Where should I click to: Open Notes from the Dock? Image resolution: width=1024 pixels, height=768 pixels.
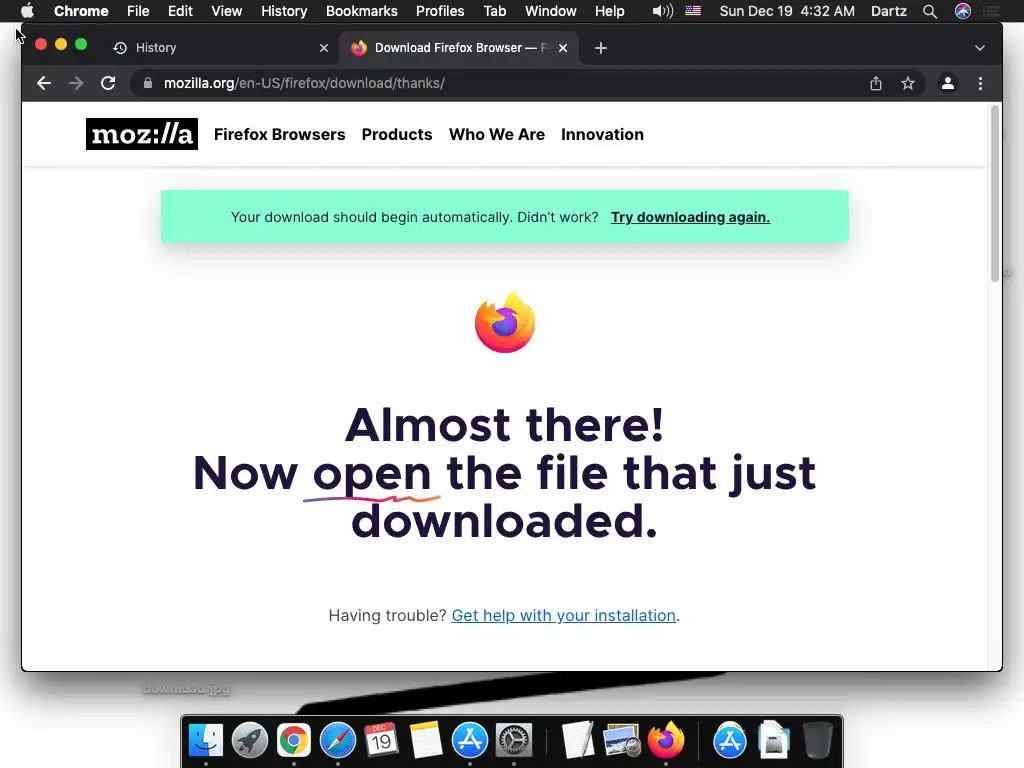426,741
